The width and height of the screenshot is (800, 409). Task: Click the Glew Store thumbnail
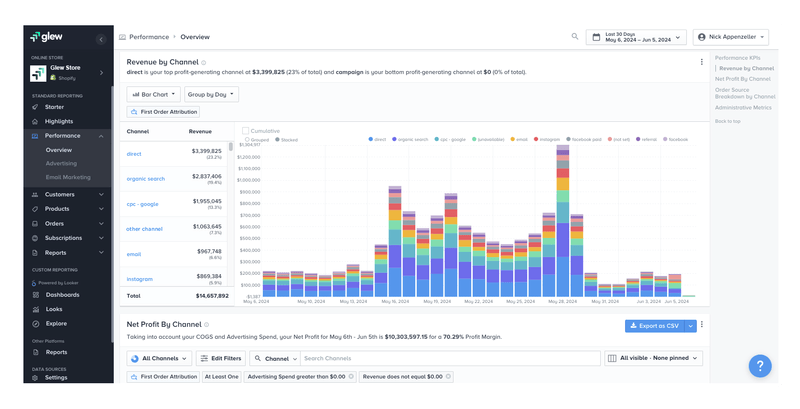(38, 73)
